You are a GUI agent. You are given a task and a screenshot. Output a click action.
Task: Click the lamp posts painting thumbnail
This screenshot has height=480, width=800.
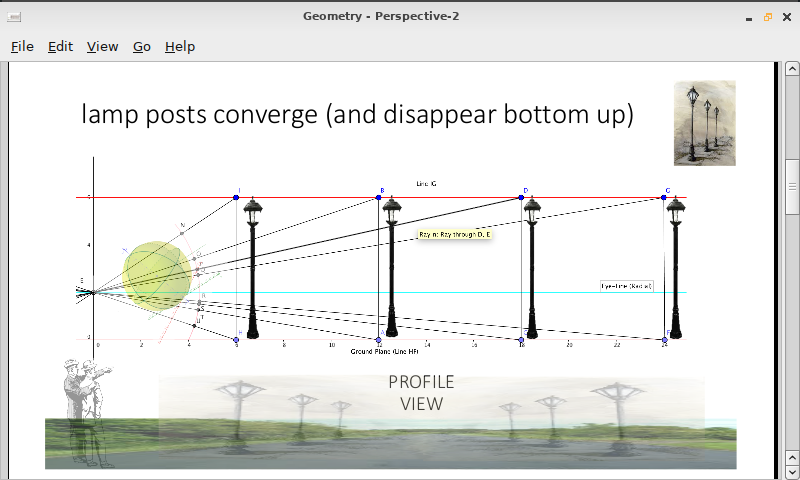click(x=705, y=123)
